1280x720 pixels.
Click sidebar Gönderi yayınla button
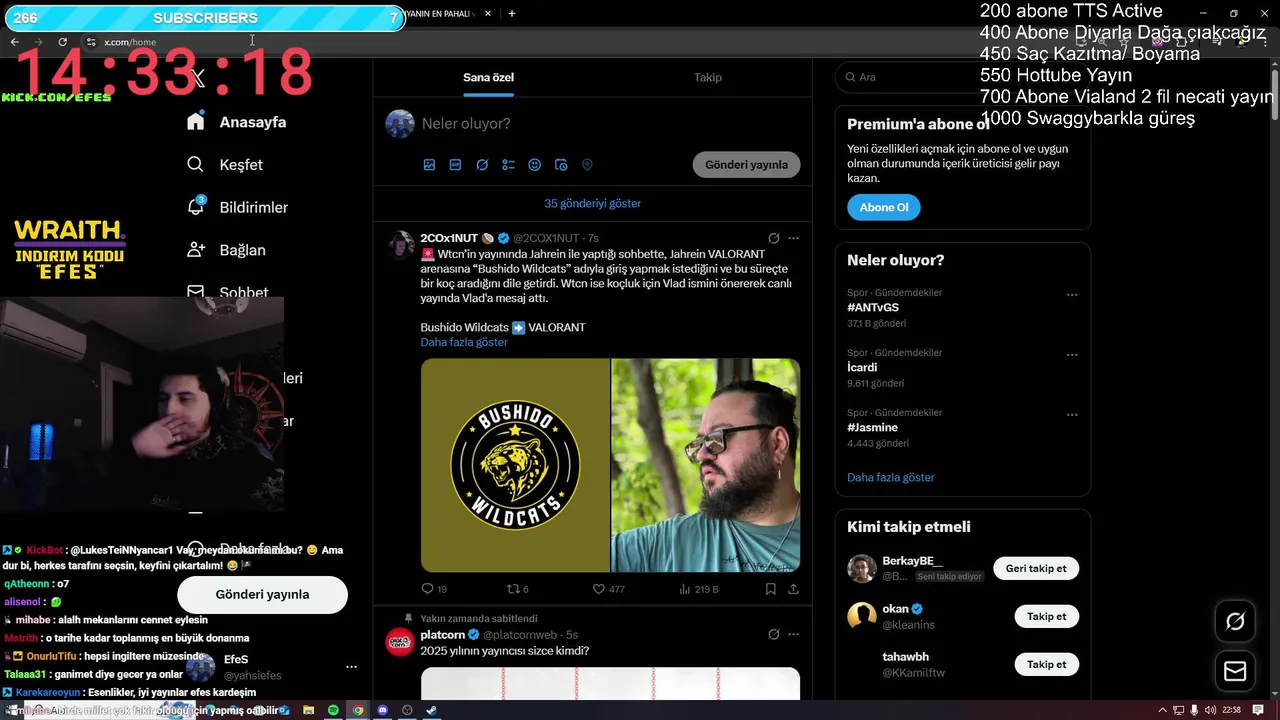(262, 594)
